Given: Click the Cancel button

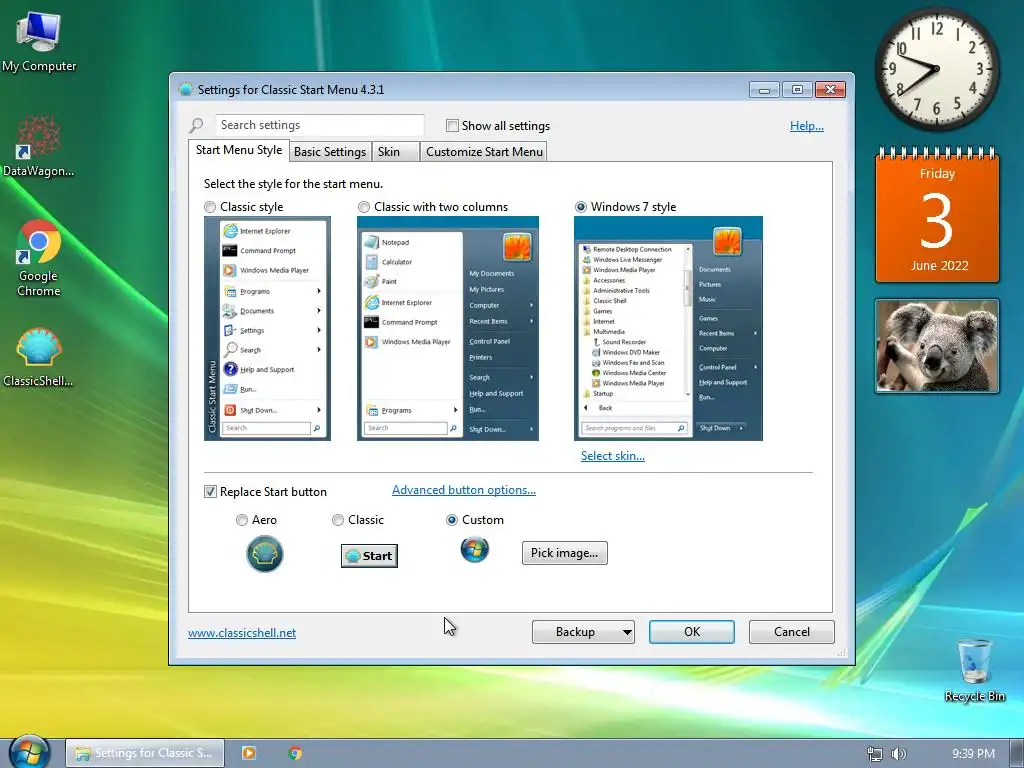Looking at the screenshot, I should (x=792, y=632).
